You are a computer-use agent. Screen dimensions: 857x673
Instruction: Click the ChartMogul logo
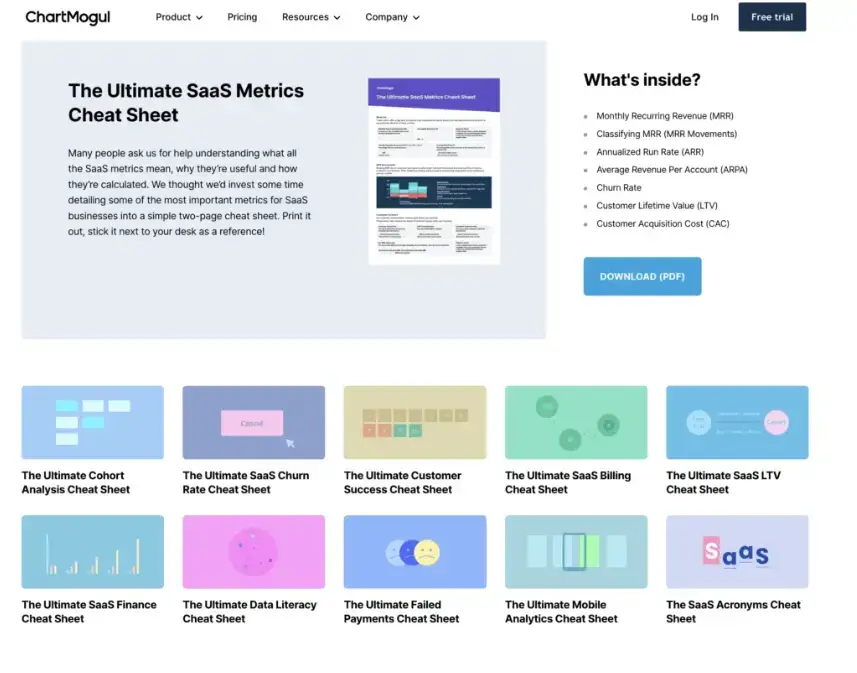click(67, 16)
